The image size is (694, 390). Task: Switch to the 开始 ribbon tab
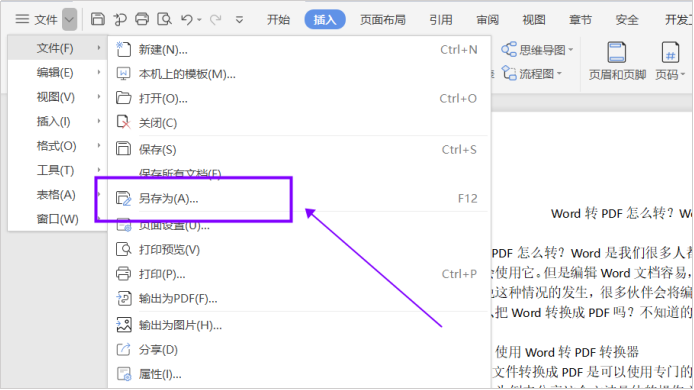coord(278,19)
